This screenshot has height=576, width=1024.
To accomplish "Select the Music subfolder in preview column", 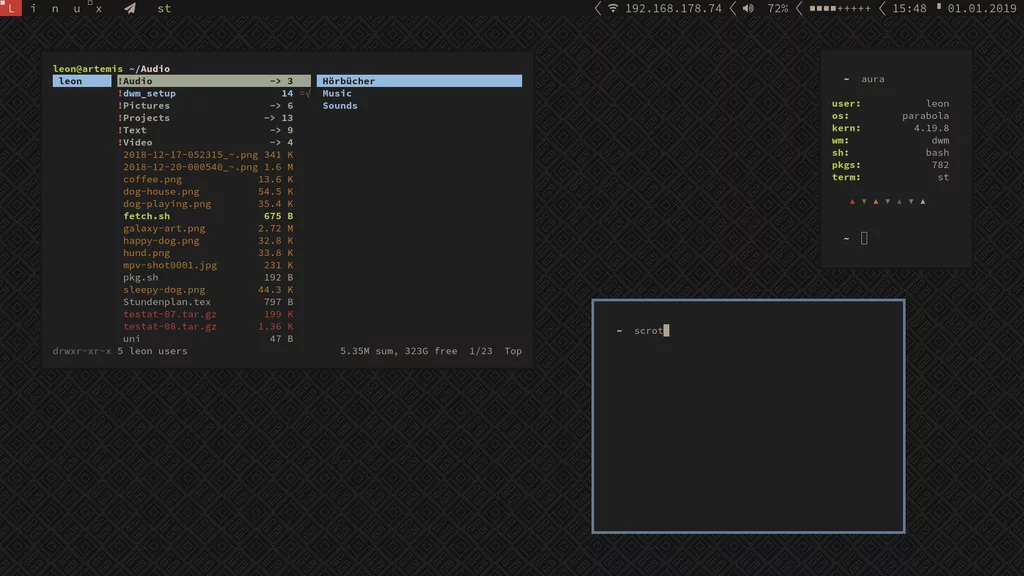I will coord(337,94).
